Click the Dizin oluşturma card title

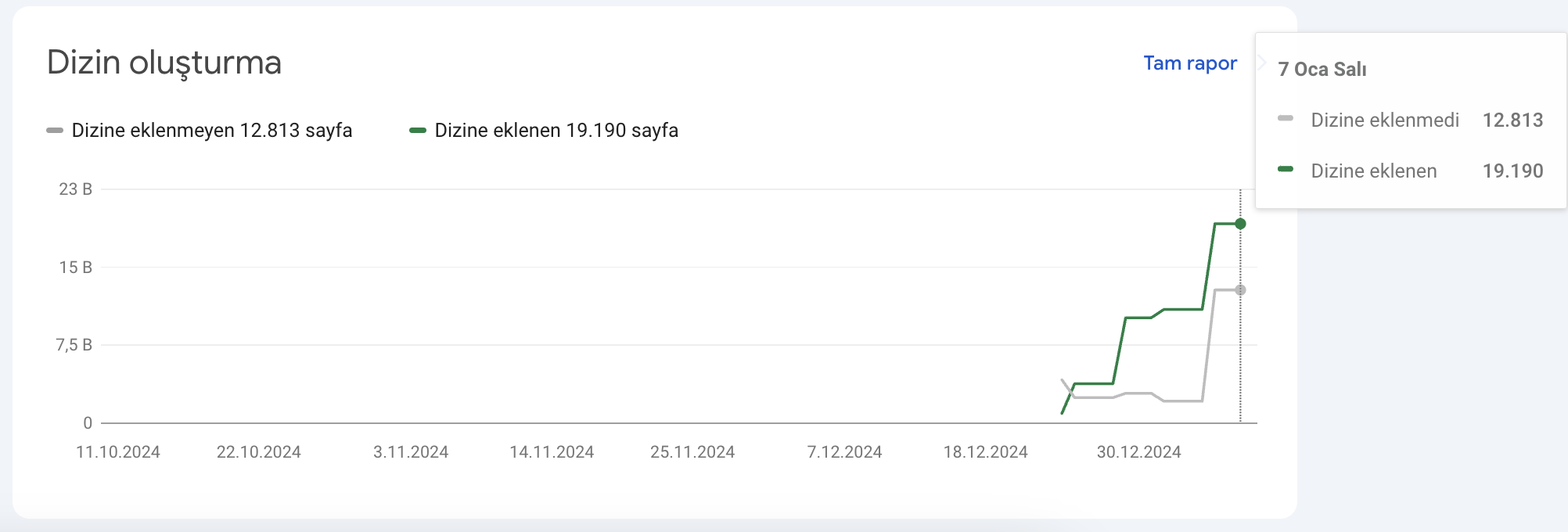click(164, 63)
